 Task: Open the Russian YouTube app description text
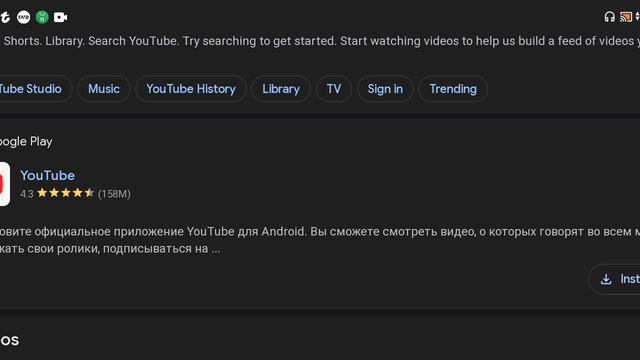tap(320, 240)
